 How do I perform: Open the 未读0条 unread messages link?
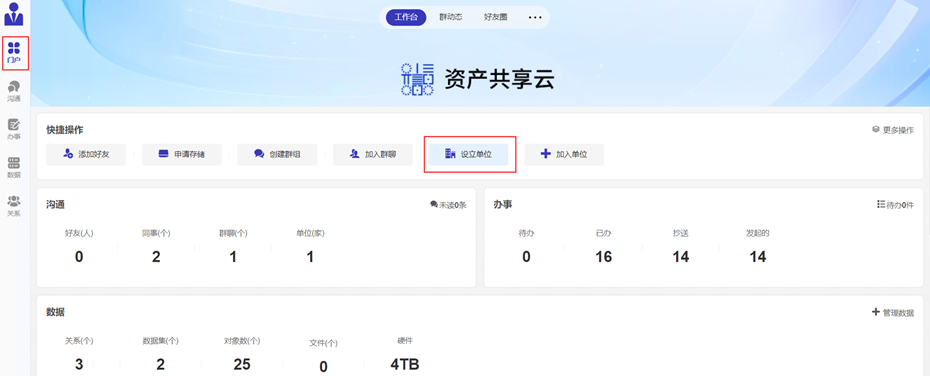[x=448, y=205]
